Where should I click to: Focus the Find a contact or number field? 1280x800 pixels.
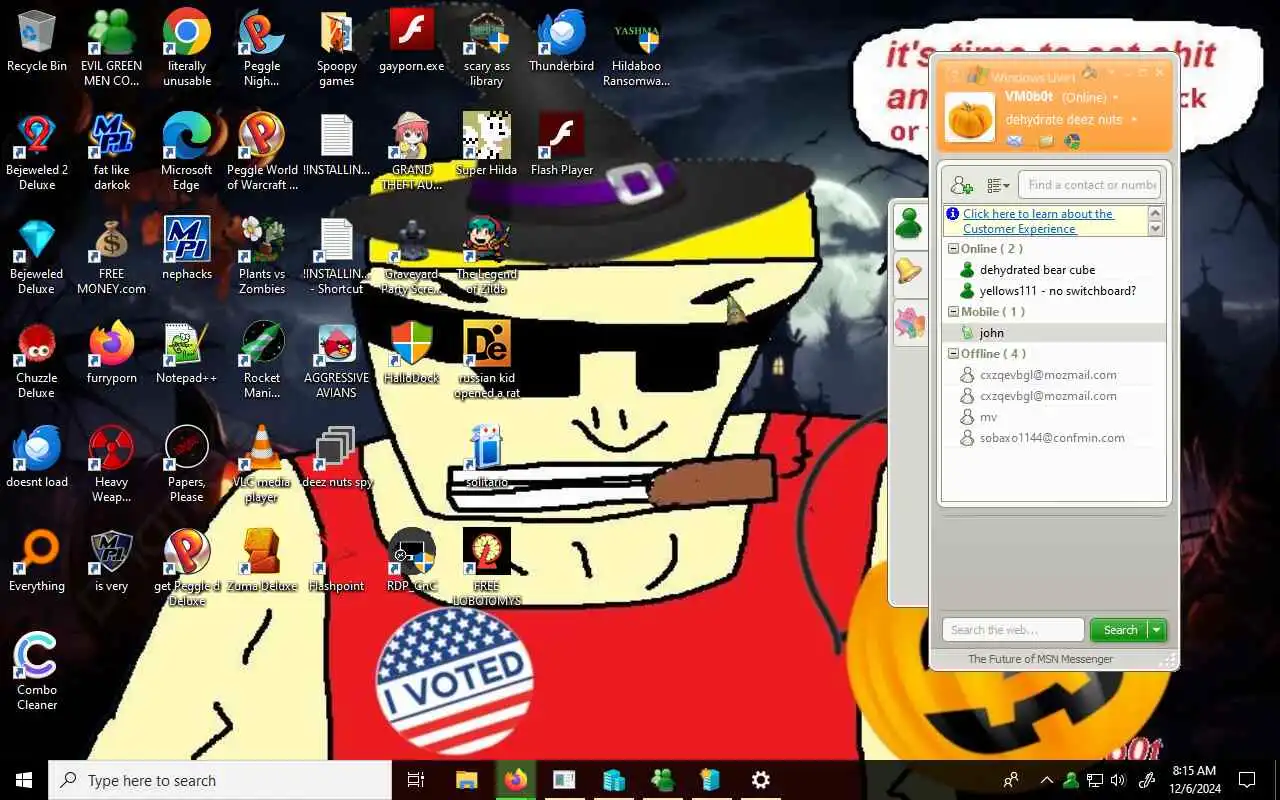click(x=1091, y=185)
